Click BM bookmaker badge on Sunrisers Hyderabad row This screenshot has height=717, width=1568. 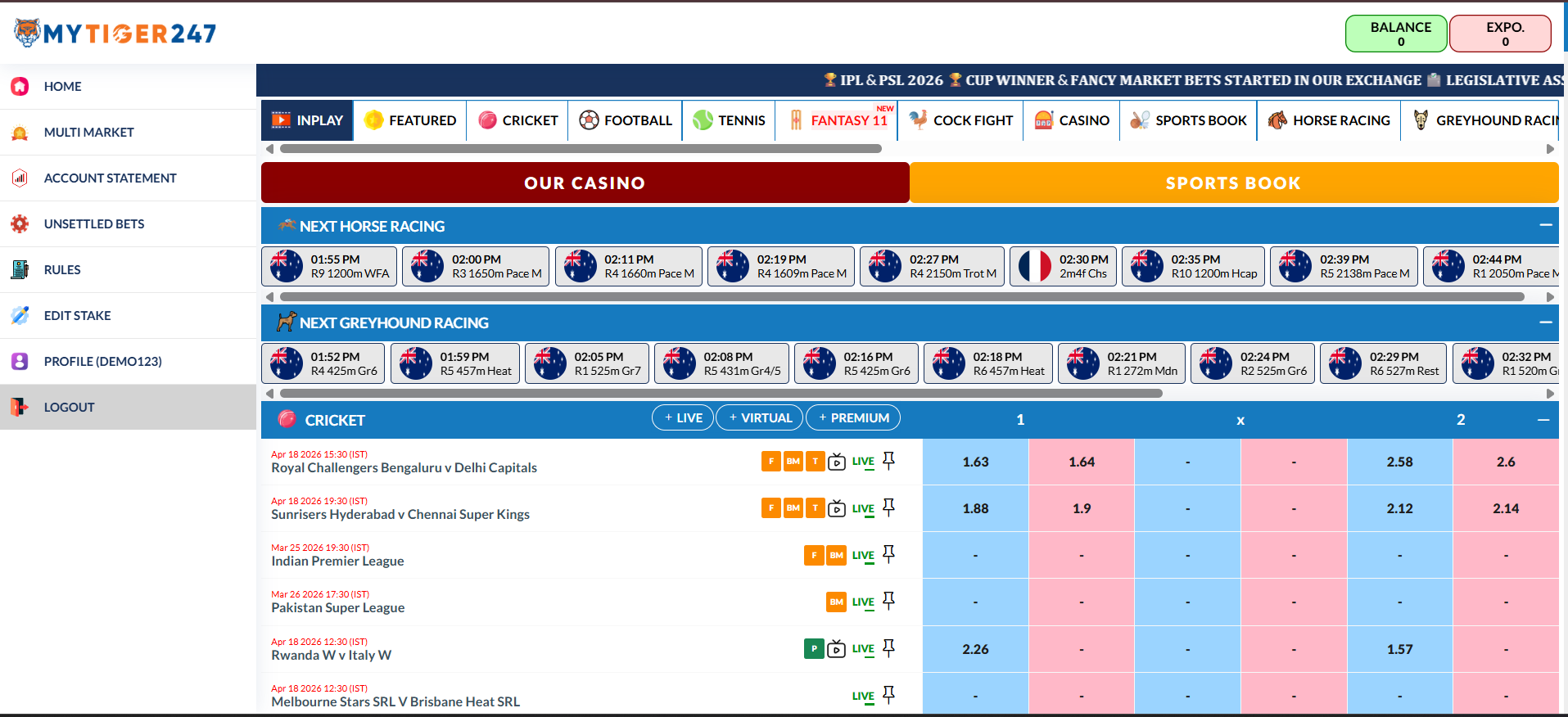click(793, 508)
